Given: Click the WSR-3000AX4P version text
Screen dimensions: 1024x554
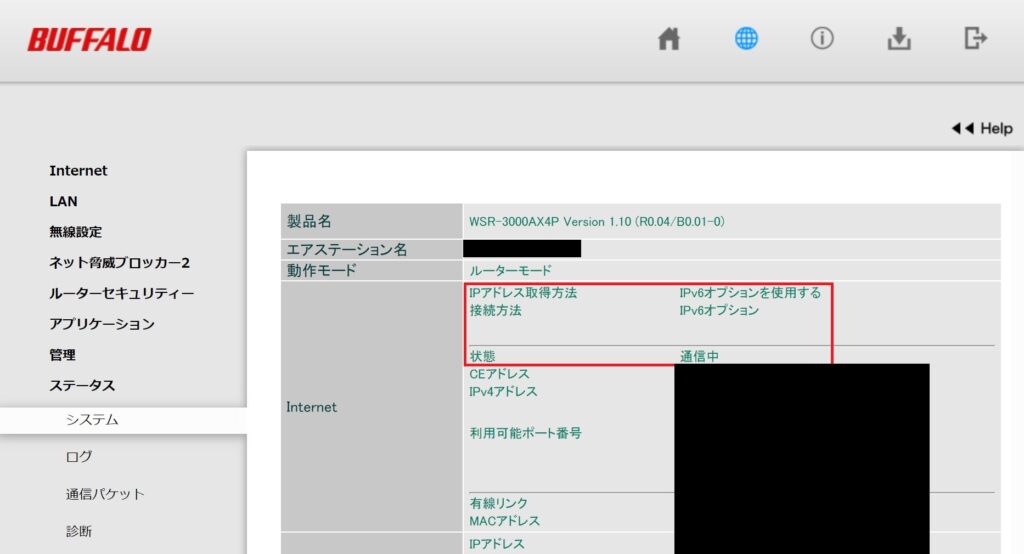Looking at the screenshot, I should 596,222.
